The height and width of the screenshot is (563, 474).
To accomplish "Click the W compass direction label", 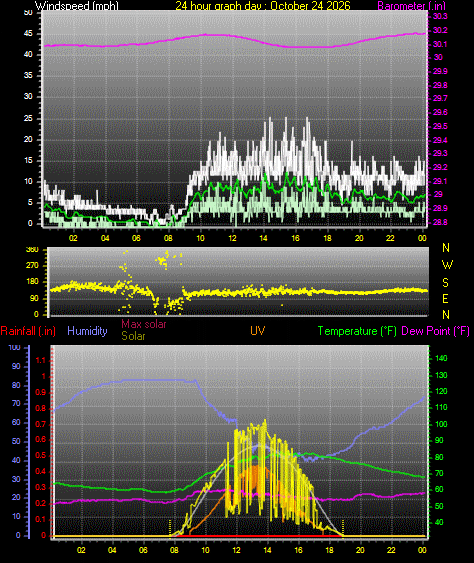I will point(447,265).
